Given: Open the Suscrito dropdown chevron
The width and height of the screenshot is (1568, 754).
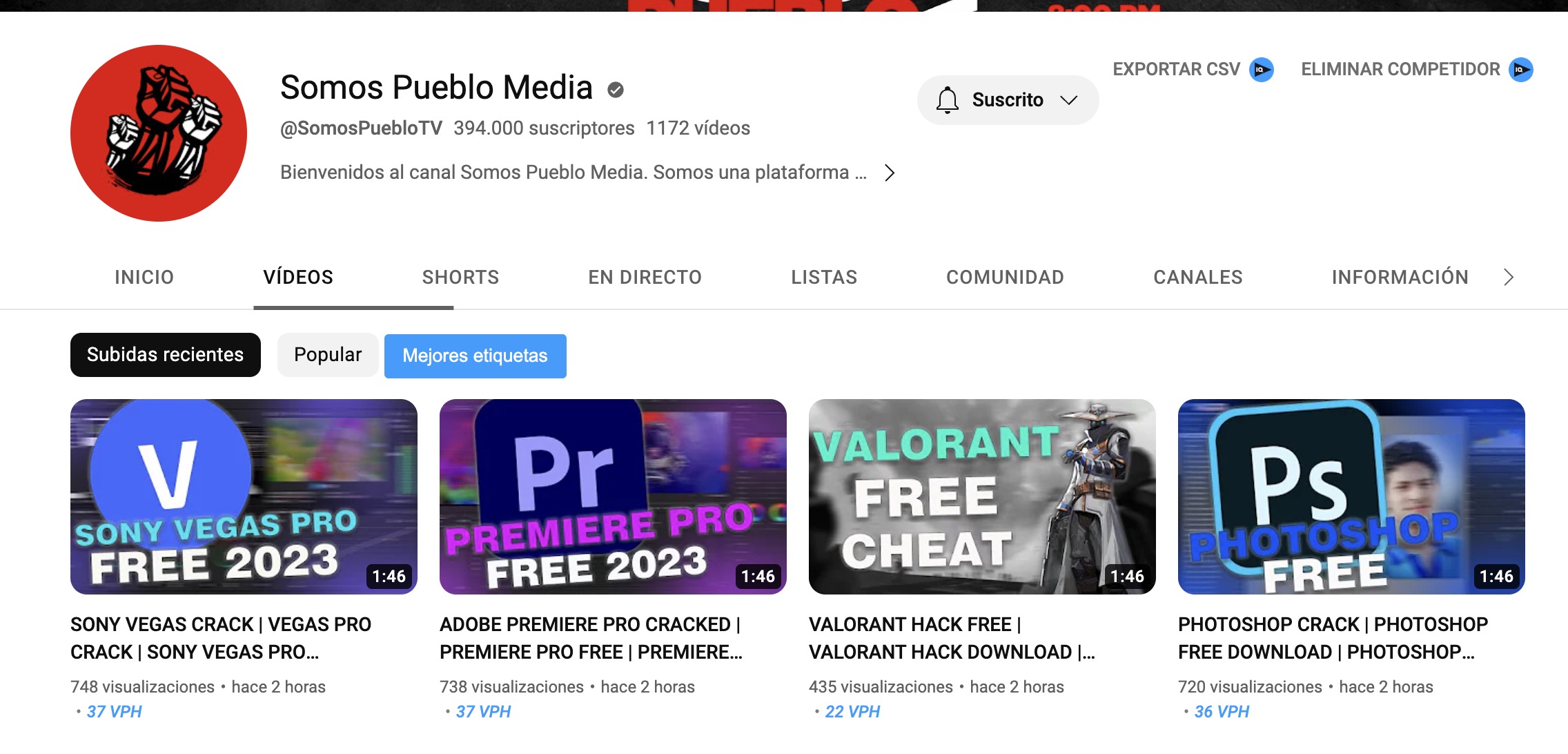Looking at the screenshot, I should pos(1069,100).
